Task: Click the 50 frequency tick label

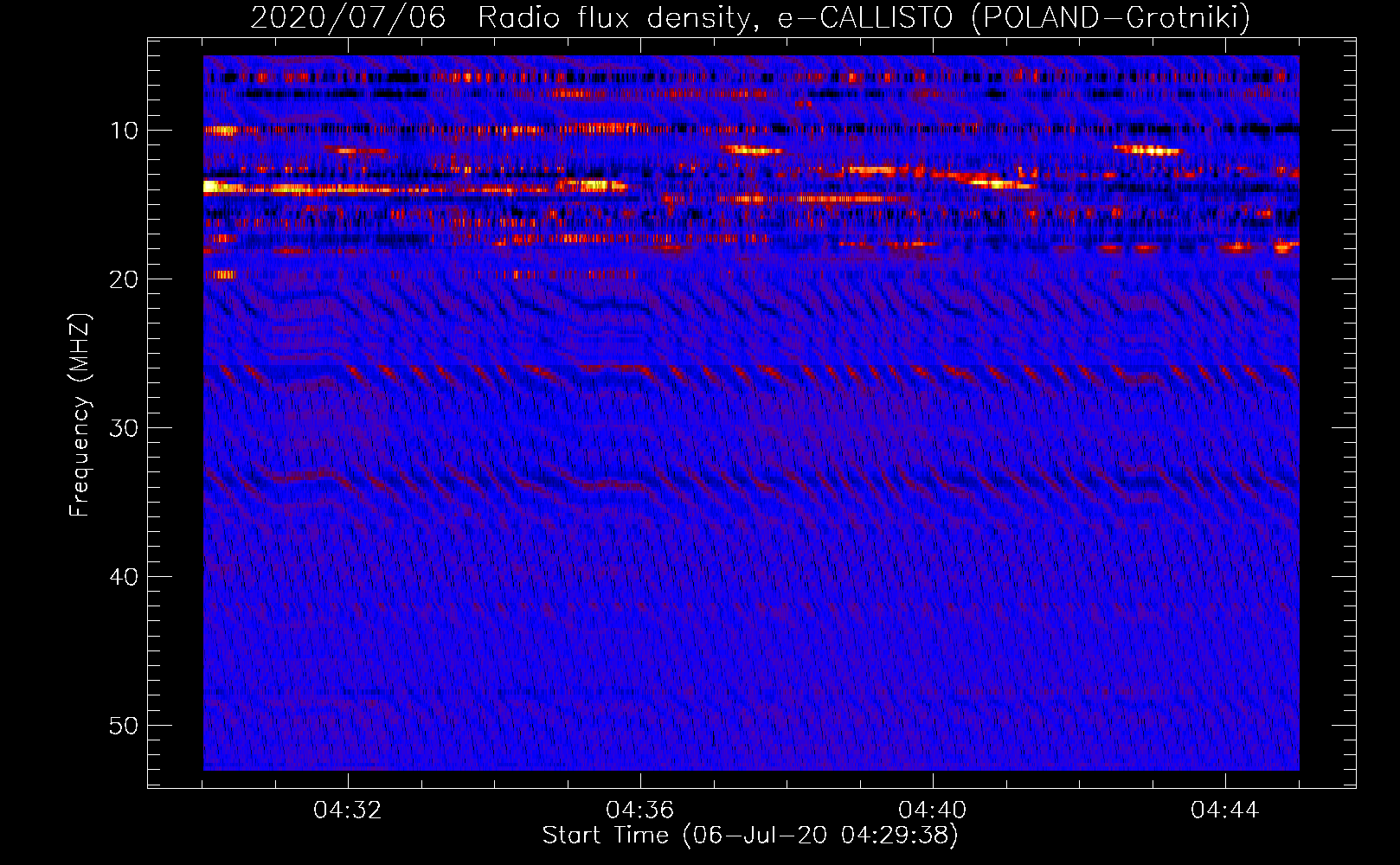Action: (x=124, y=726)
